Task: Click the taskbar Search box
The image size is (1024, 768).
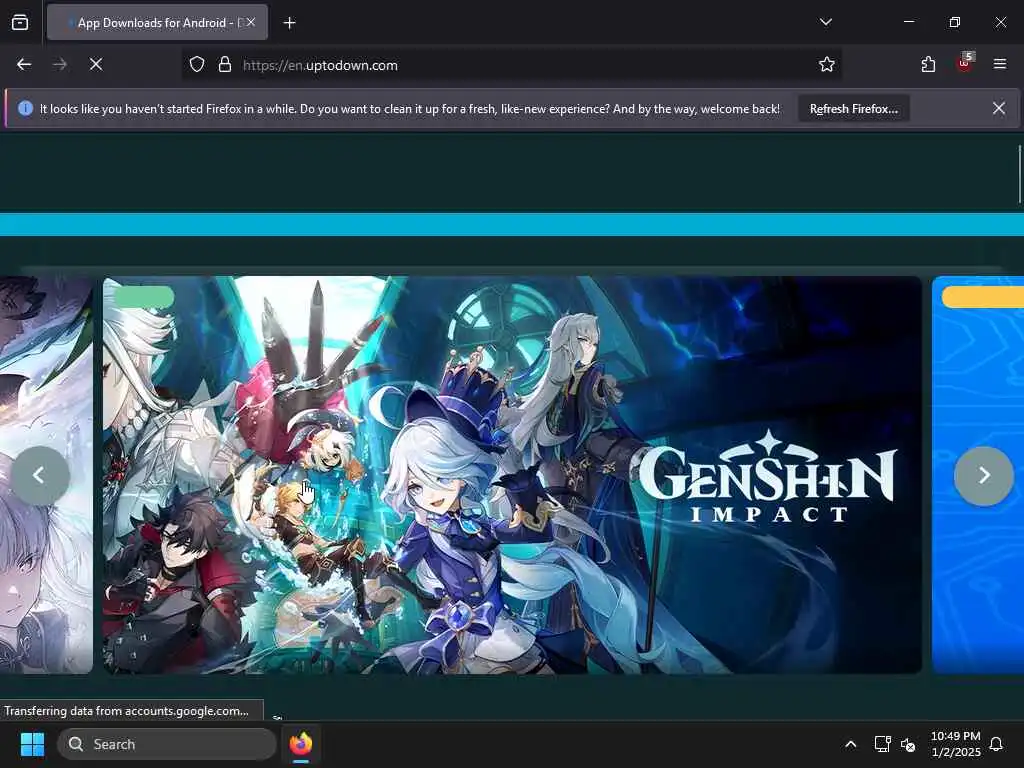Action: coord(167,744)
